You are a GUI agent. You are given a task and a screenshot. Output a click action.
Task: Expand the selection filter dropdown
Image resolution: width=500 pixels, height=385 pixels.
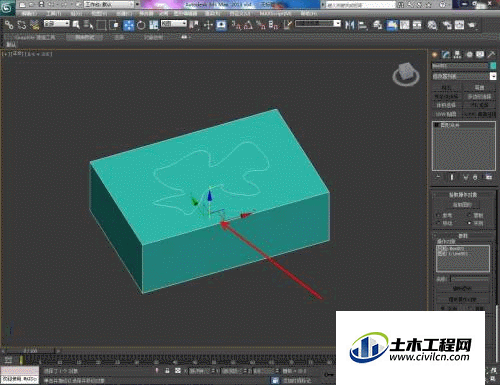(x=57, y=24)
